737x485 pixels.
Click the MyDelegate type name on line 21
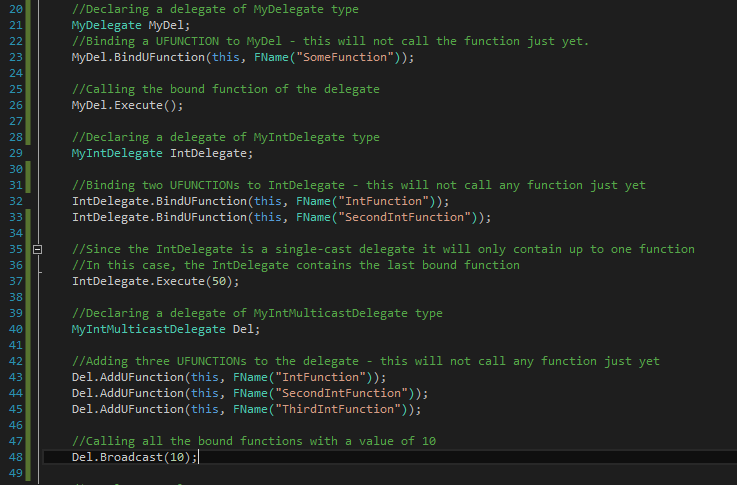point(106,25)
